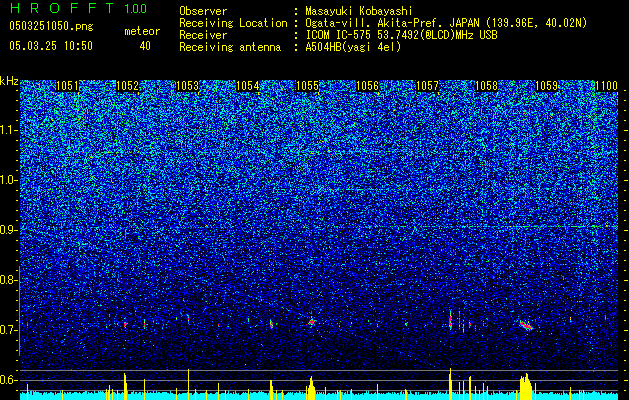This screenshot has width=629, height=400.
Task: Click the 1053 time marker label
Action: 187,86
